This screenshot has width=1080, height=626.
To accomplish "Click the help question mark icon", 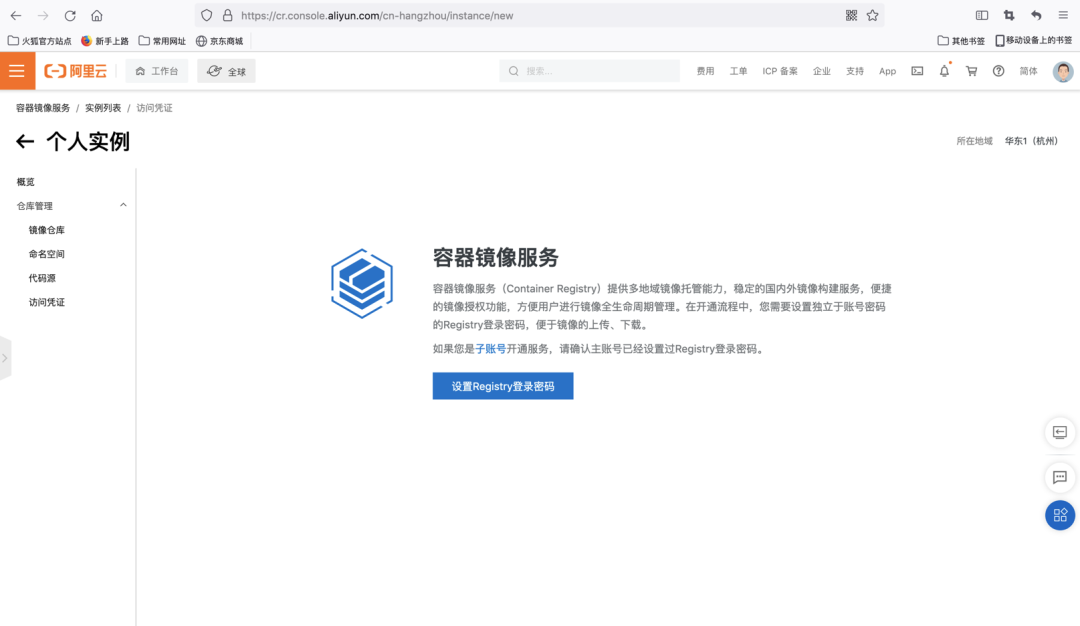I will (998, 71).
